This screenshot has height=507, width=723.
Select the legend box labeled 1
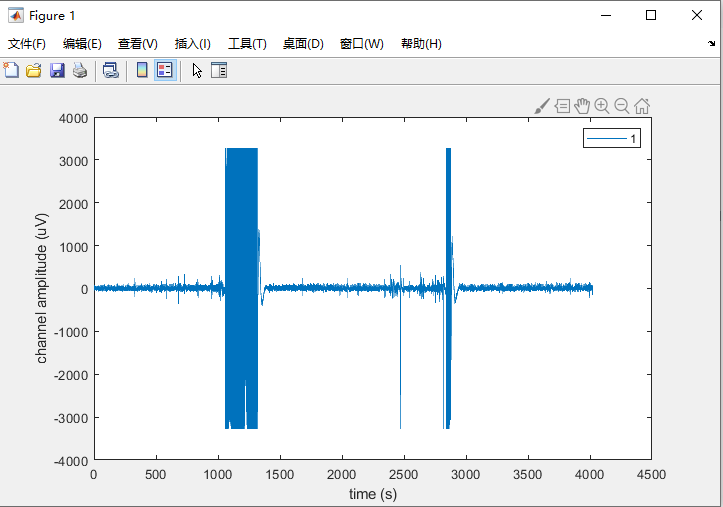[x=612, y=138]
